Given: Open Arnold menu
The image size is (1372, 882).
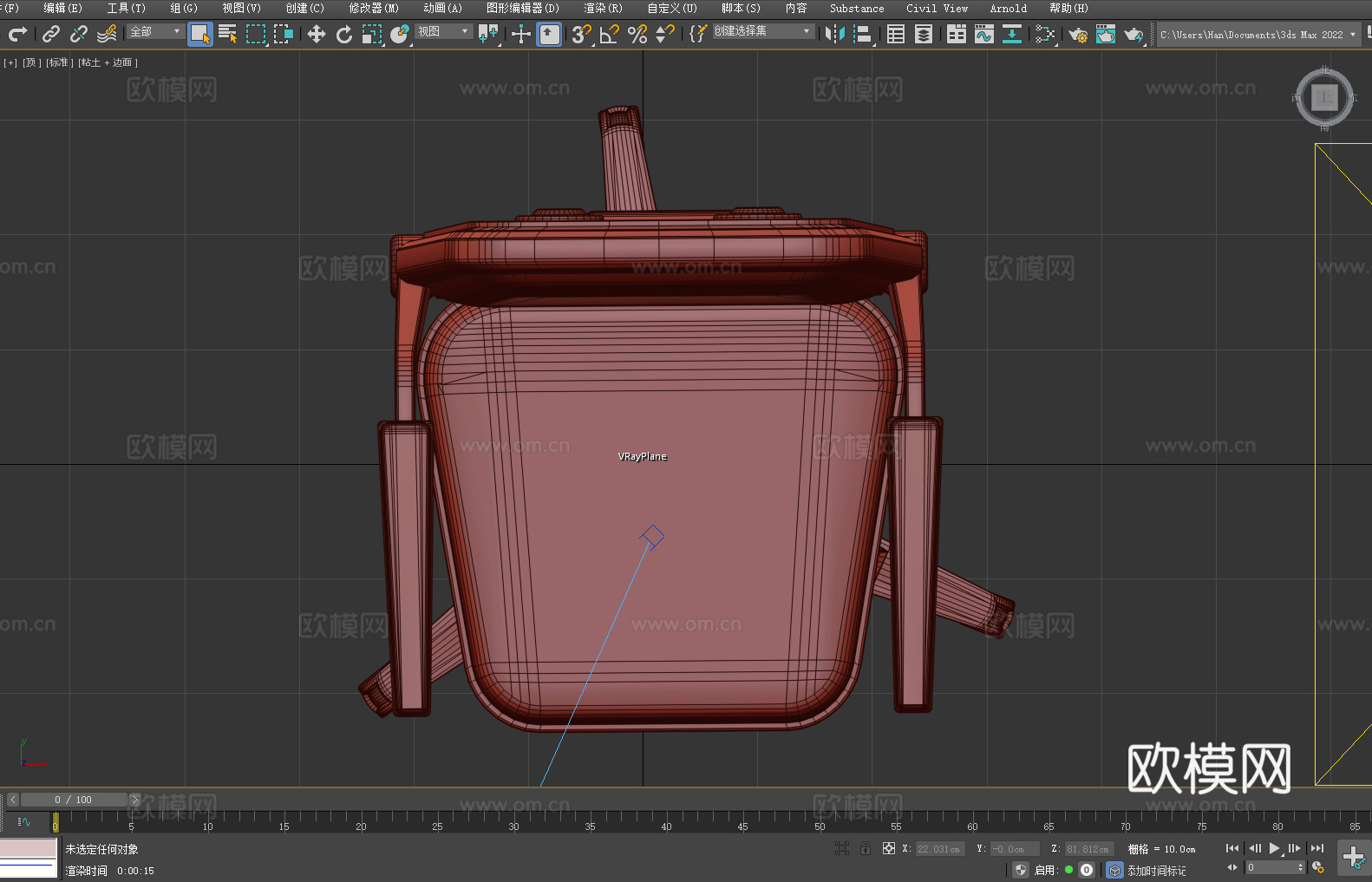Looking at the screenshot, I should click(1009, 8).
